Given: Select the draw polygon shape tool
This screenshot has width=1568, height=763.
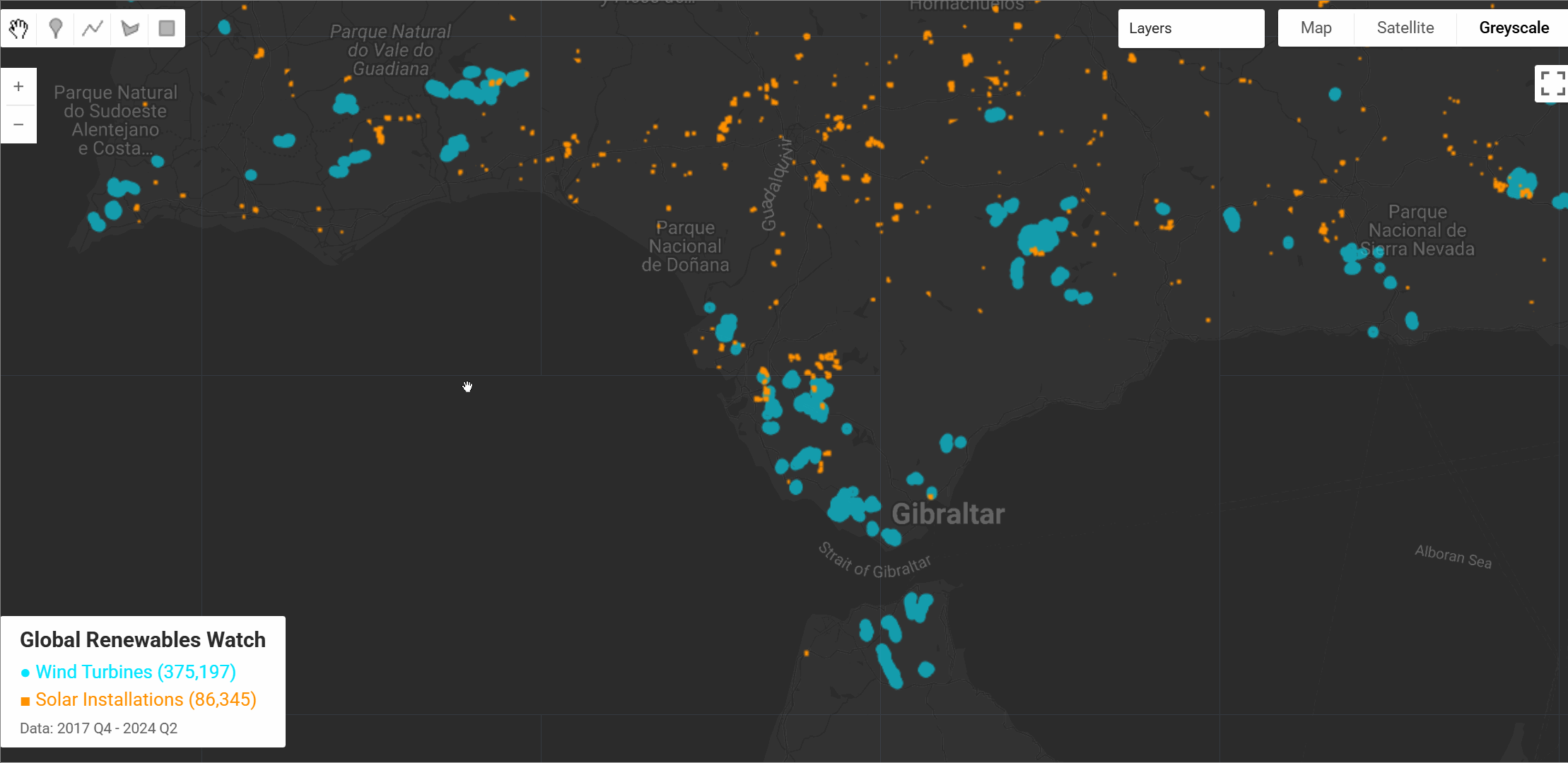Looking at the screenshot, I should click(x=130, y=28).
